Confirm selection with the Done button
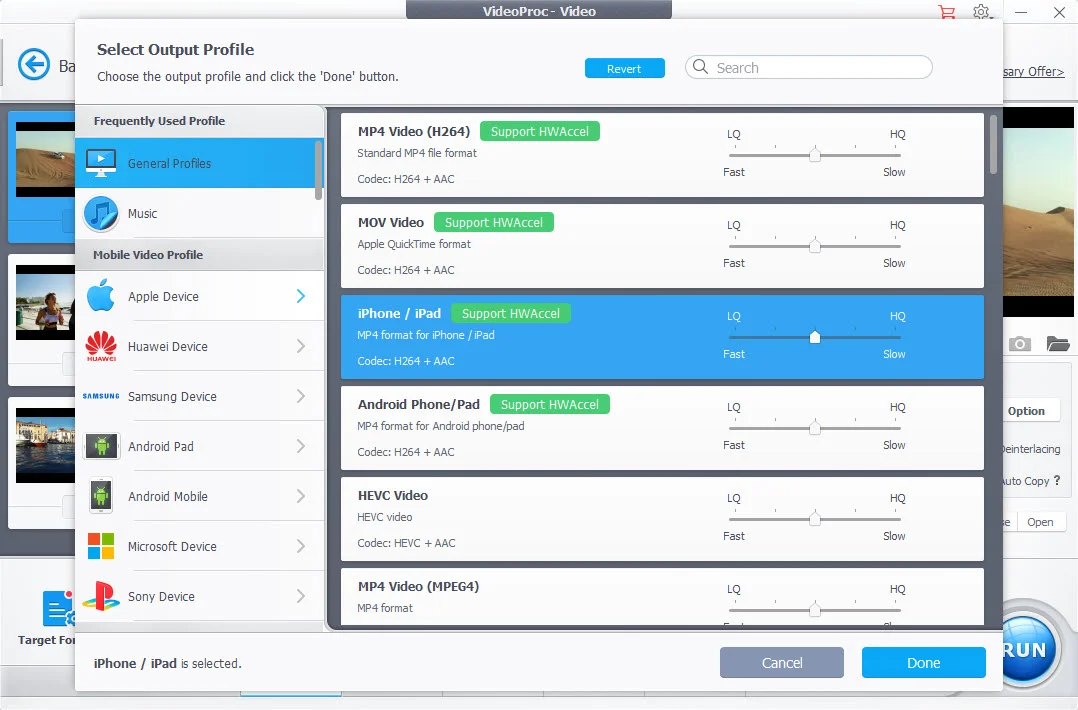1078x710 pixels. (922, 662)
